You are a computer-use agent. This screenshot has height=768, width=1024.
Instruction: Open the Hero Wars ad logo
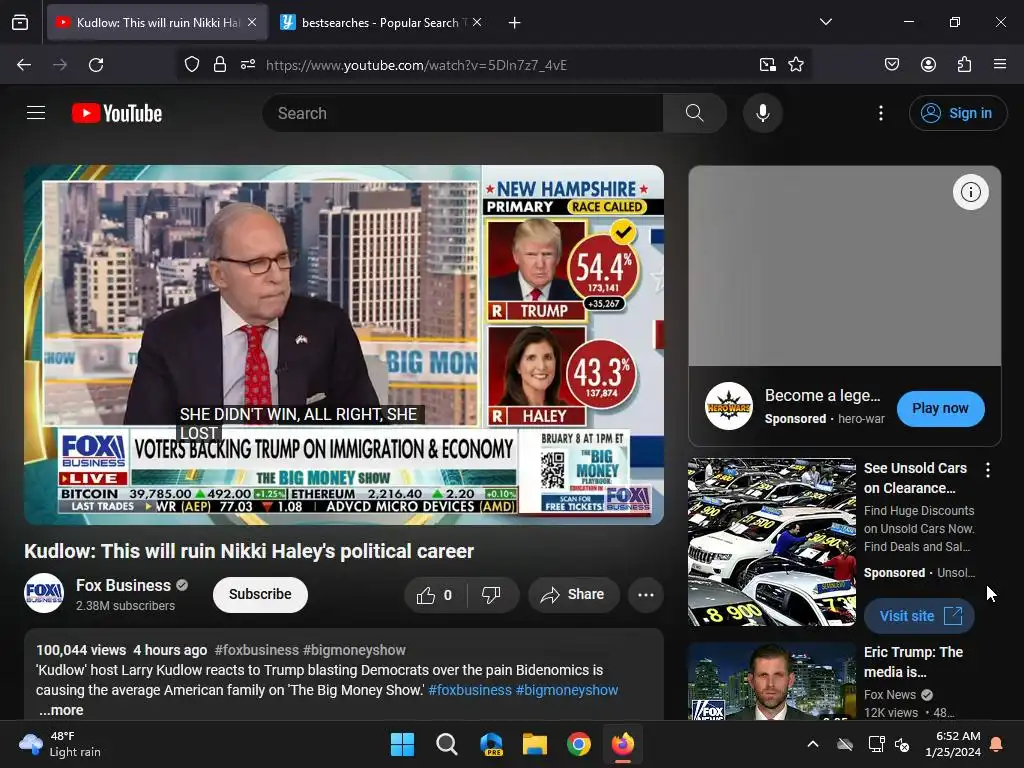[729, 406]
